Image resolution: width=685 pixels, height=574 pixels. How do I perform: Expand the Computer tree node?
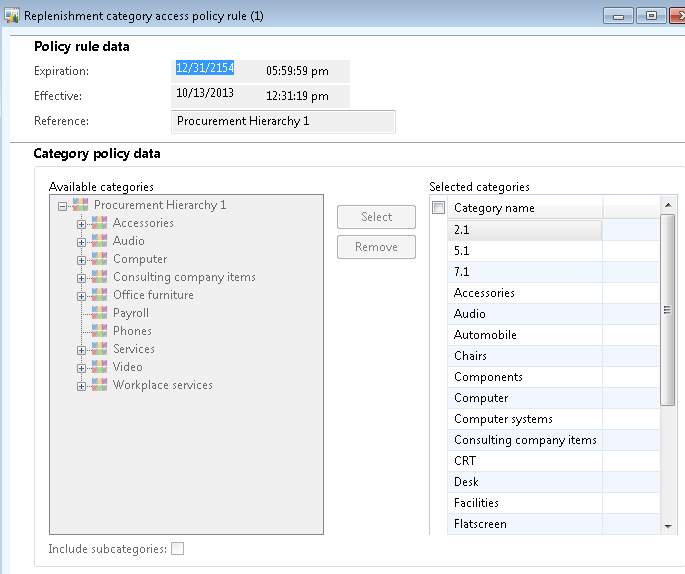point(82,260)
